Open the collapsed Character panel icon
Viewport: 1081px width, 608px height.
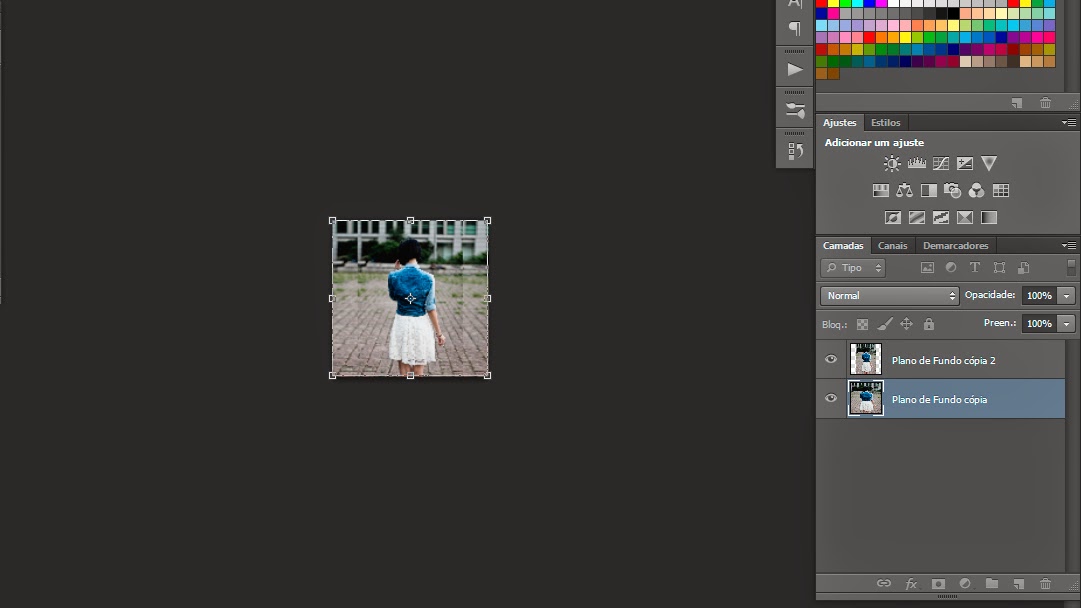795,3
